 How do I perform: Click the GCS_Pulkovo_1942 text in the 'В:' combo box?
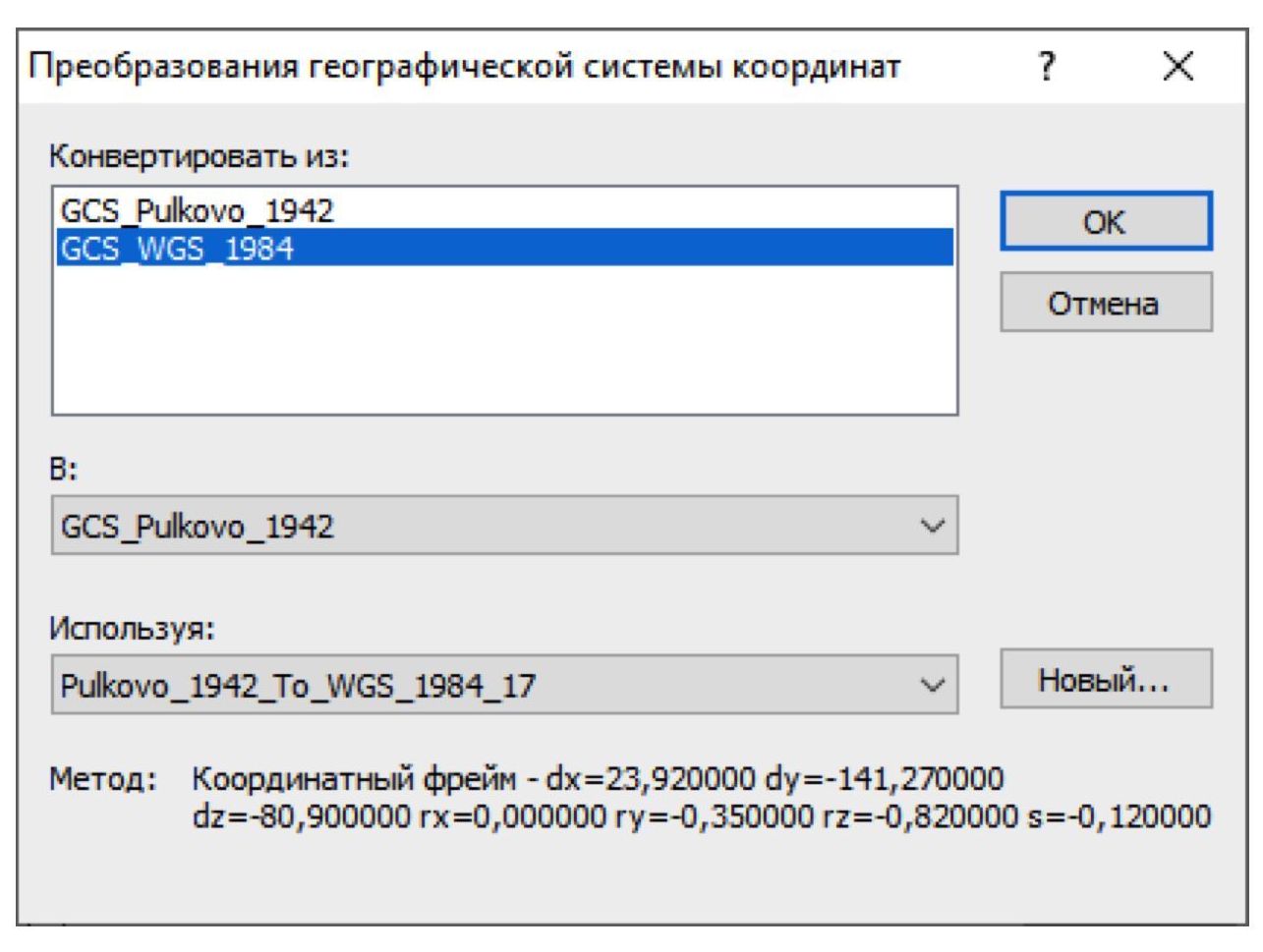pos(198,527)
